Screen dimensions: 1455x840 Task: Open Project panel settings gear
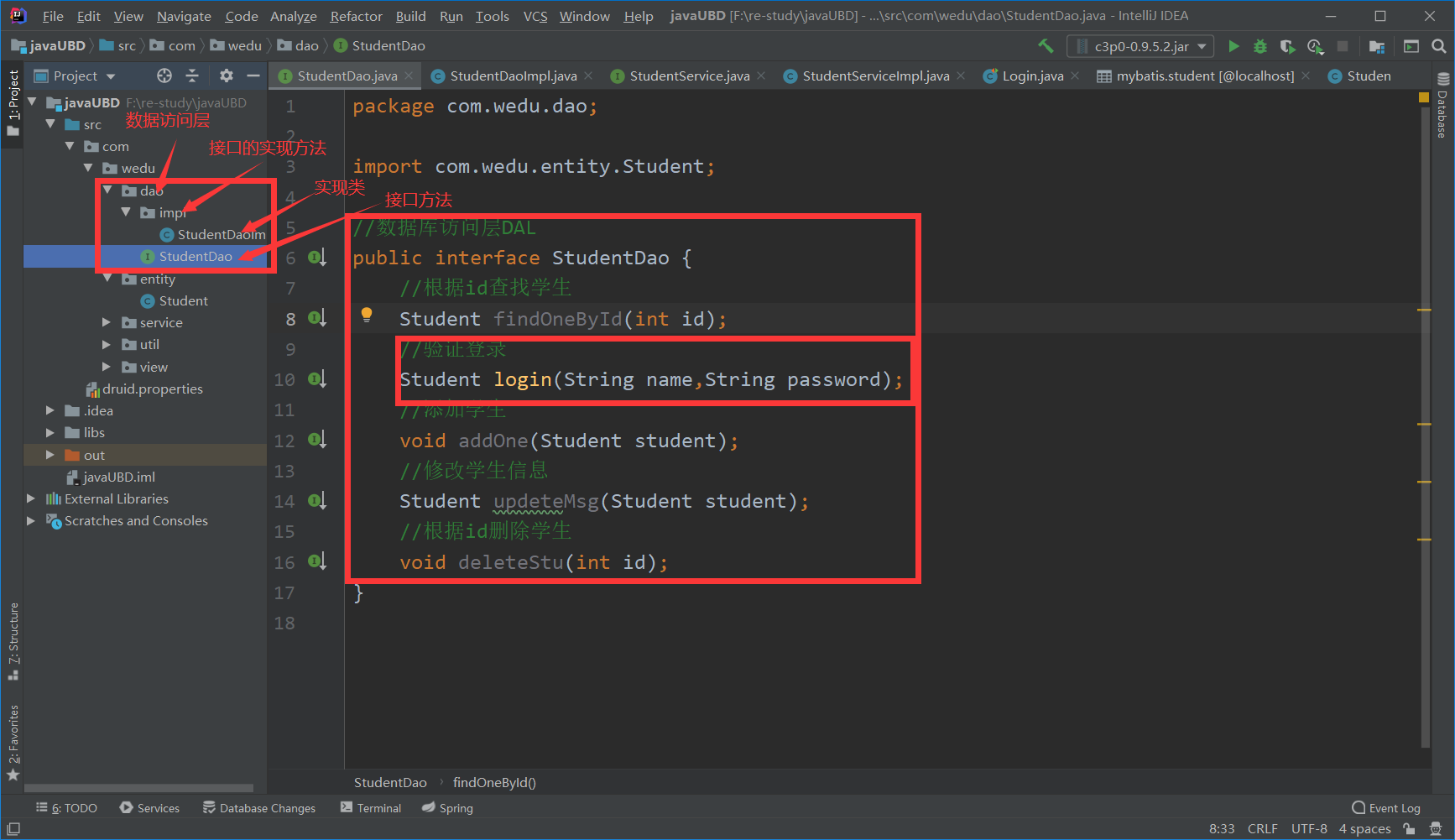[x=227, y=76]
